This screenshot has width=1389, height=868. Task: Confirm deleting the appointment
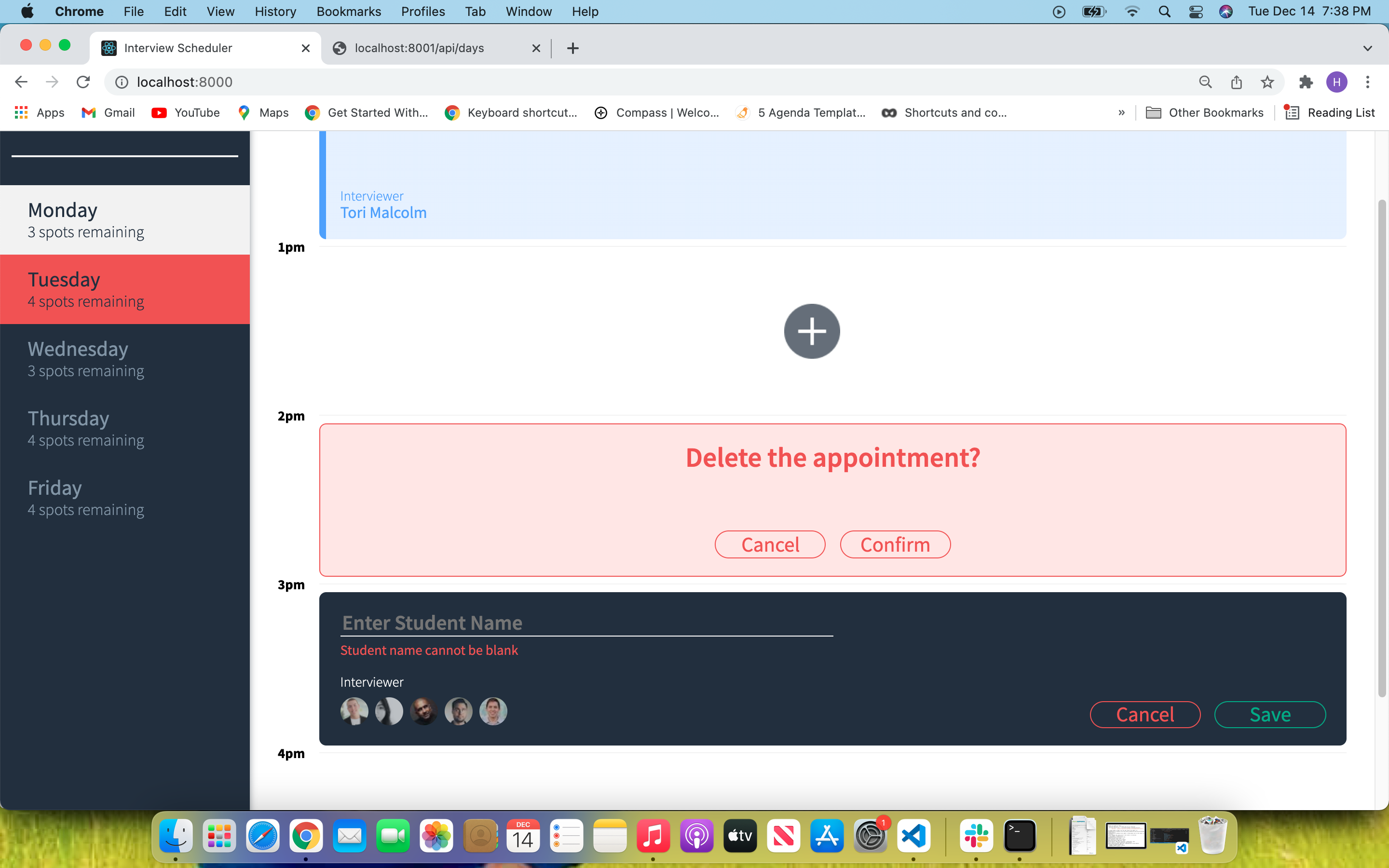(x=895, y=544)
